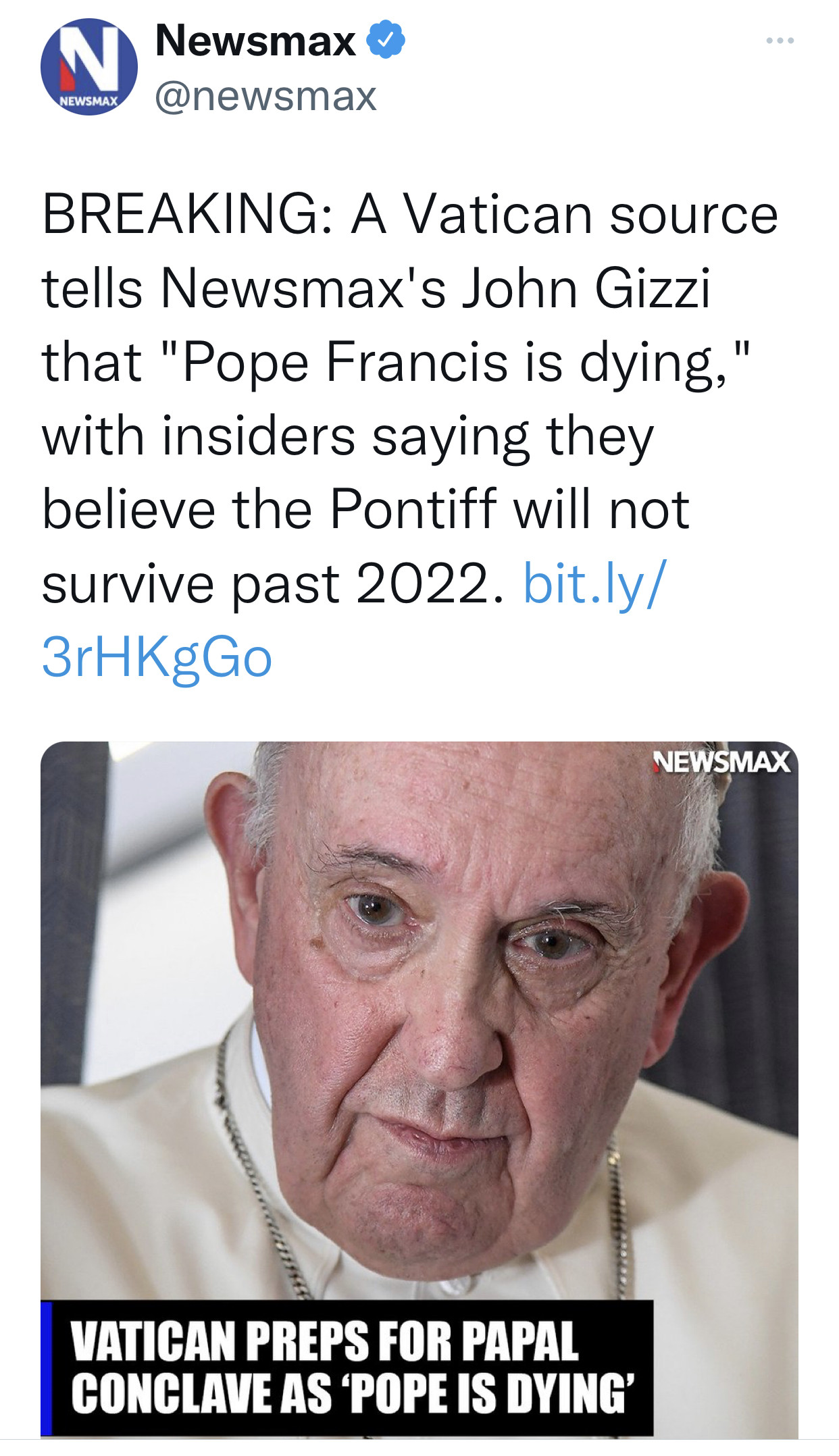839x1456 pixels.
Task: Click the 3rHKgGo link text
Action: pos(157,658)
